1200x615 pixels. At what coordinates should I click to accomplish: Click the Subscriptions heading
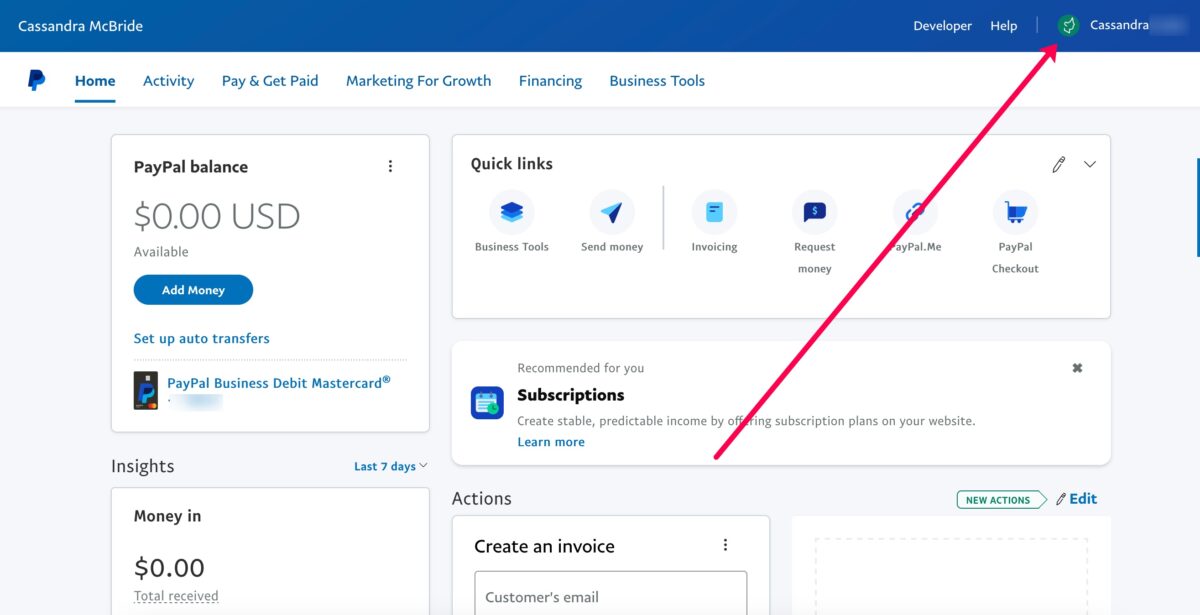click(571, 395)
